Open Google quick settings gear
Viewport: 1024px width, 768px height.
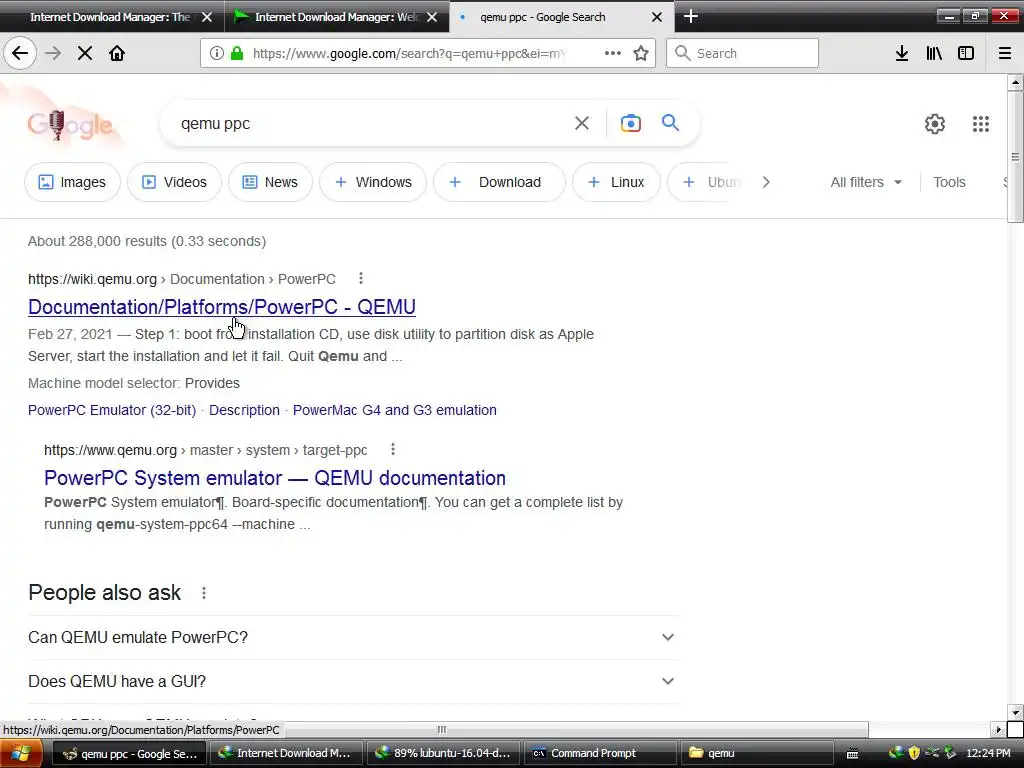935,123
